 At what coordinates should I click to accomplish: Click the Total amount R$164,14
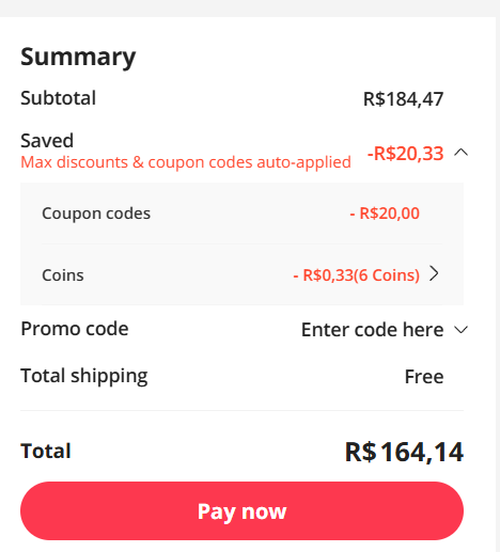[404, 452]
